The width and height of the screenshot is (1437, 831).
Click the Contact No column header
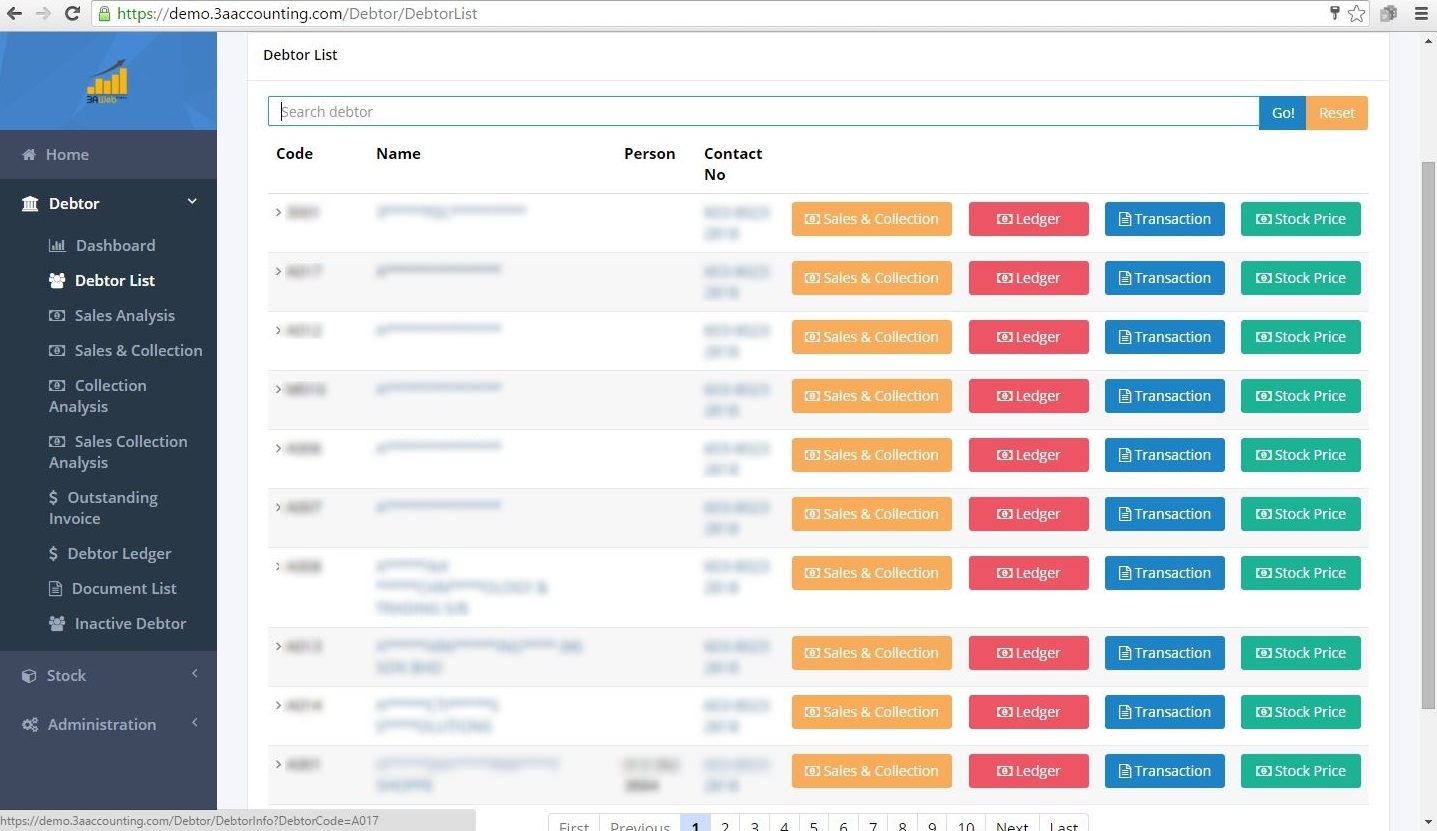(x=733, y=164)
